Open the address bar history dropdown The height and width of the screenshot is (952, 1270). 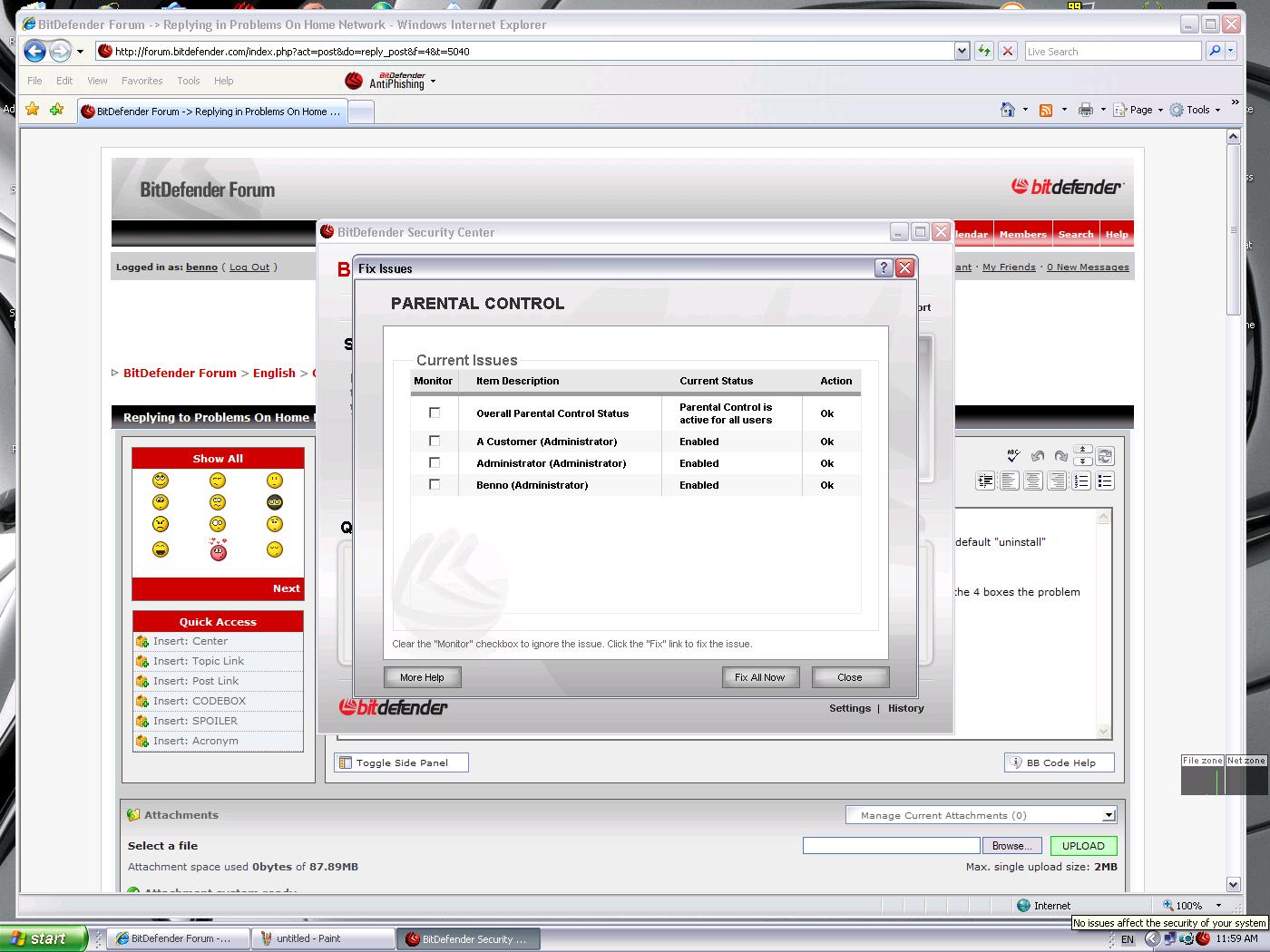pyautogui.click(x=962, y=52)
